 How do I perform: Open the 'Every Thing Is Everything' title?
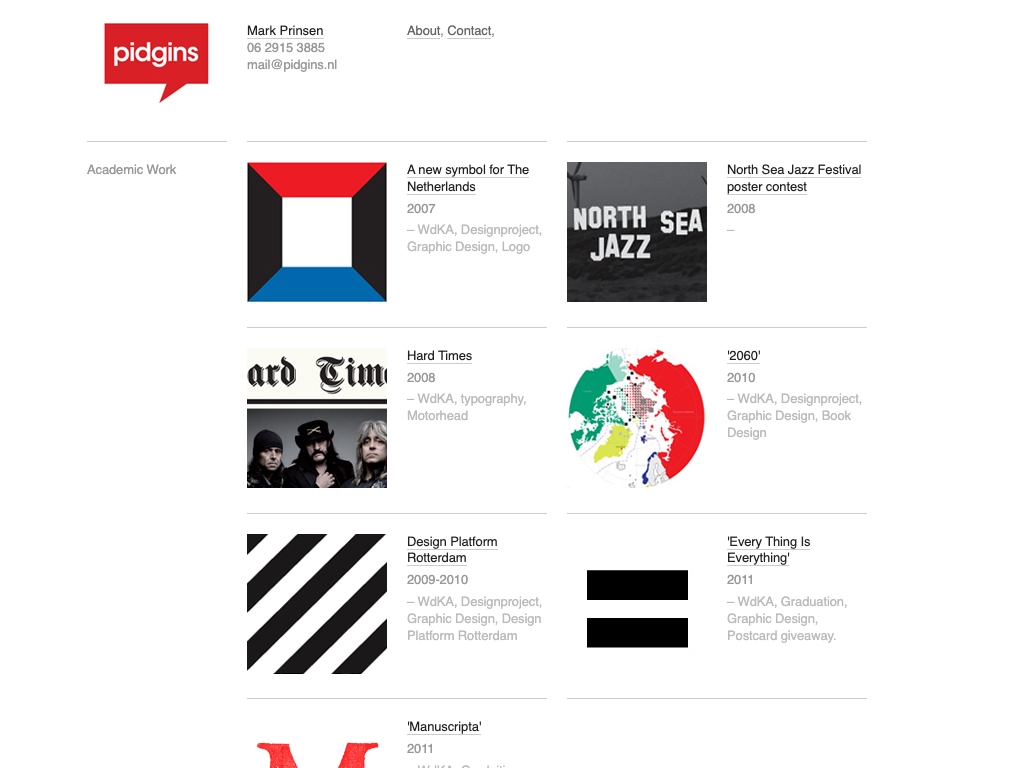pyautogui.click(x=768, y=550)
